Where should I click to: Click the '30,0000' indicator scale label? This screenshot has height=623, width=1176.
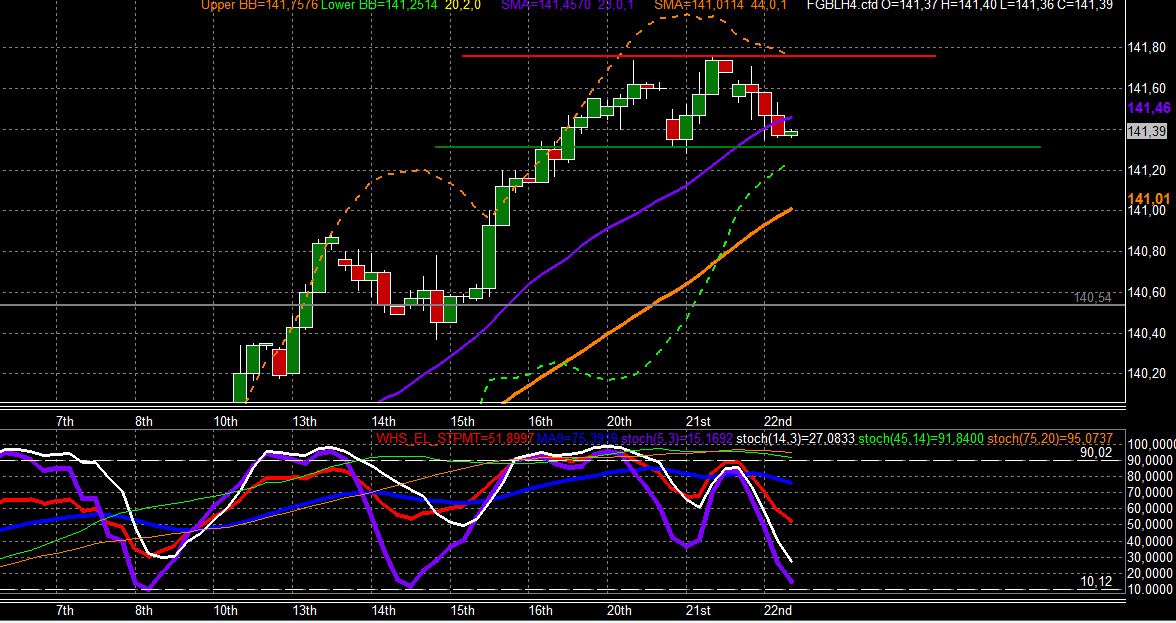(1149, 557)
